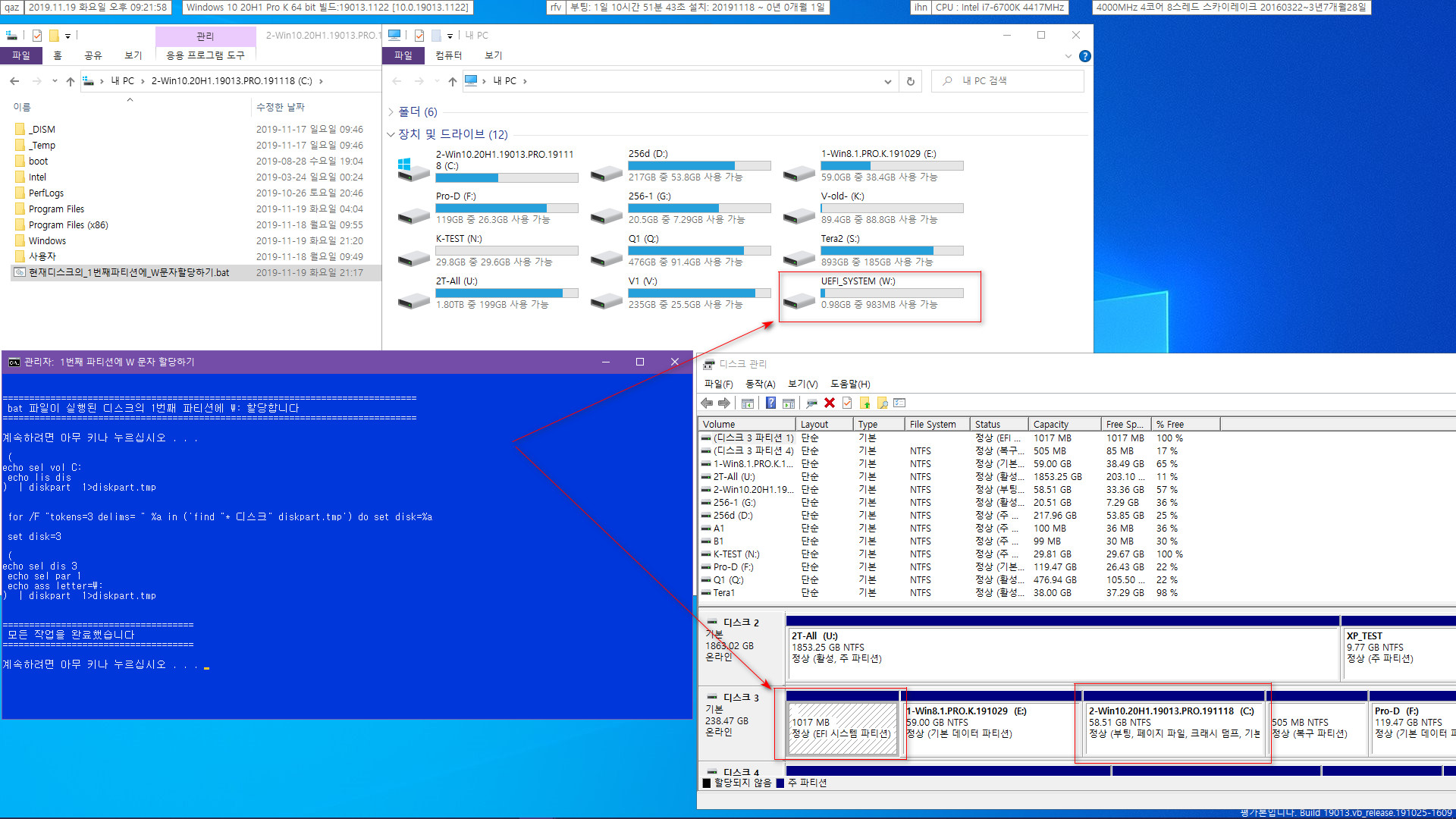1456x819 pixels.
Task: Open address history dropdown in My PC window
Action: click(887, 81)
